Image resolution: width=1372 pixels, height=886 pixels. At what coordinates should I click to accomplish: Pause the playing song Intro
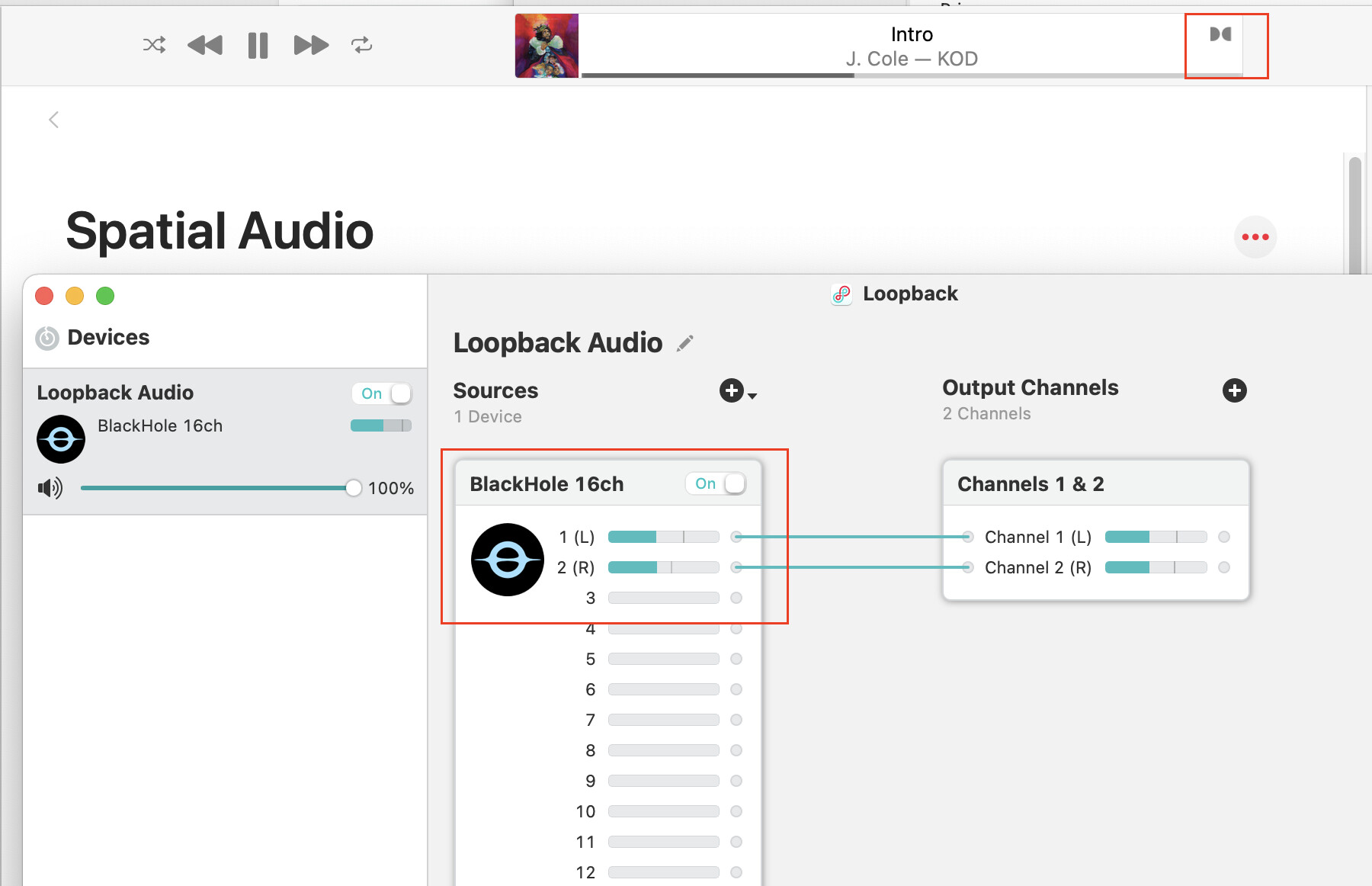(x=258, y=46)
